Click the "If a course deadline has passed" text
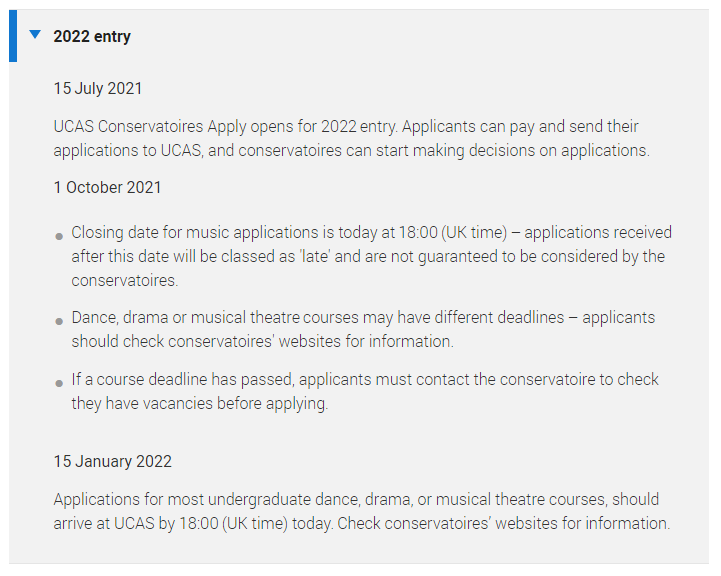721x576 pixels. 183,380
